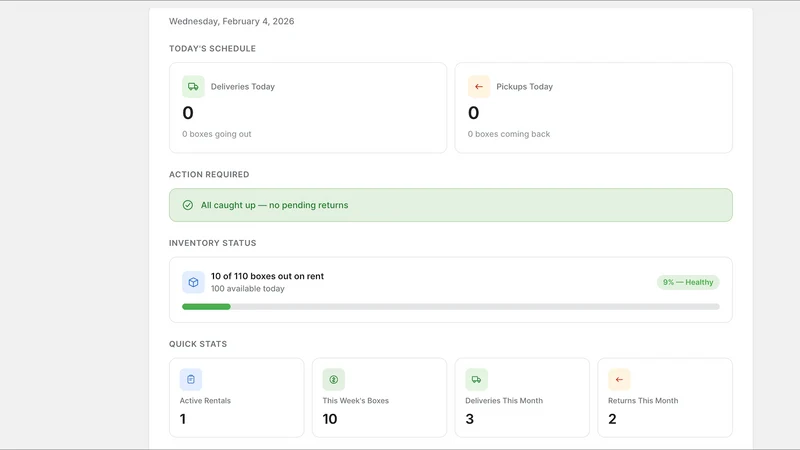Click the 'This Week's Boxes' label
This screenshot has width=800, height=450.
tap(356, 401)
